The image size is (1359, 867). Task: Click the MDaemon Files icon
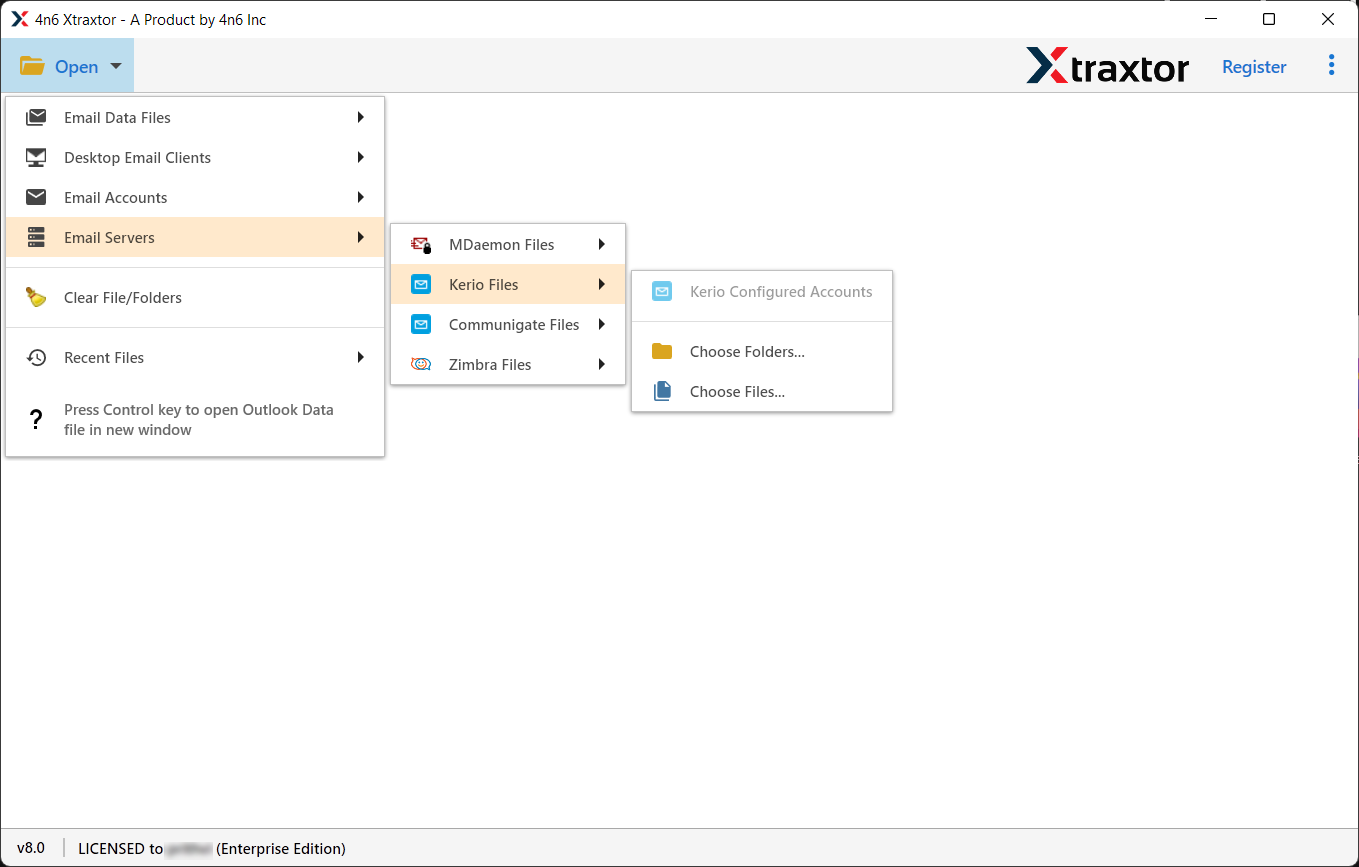click(x=421, y=245)
